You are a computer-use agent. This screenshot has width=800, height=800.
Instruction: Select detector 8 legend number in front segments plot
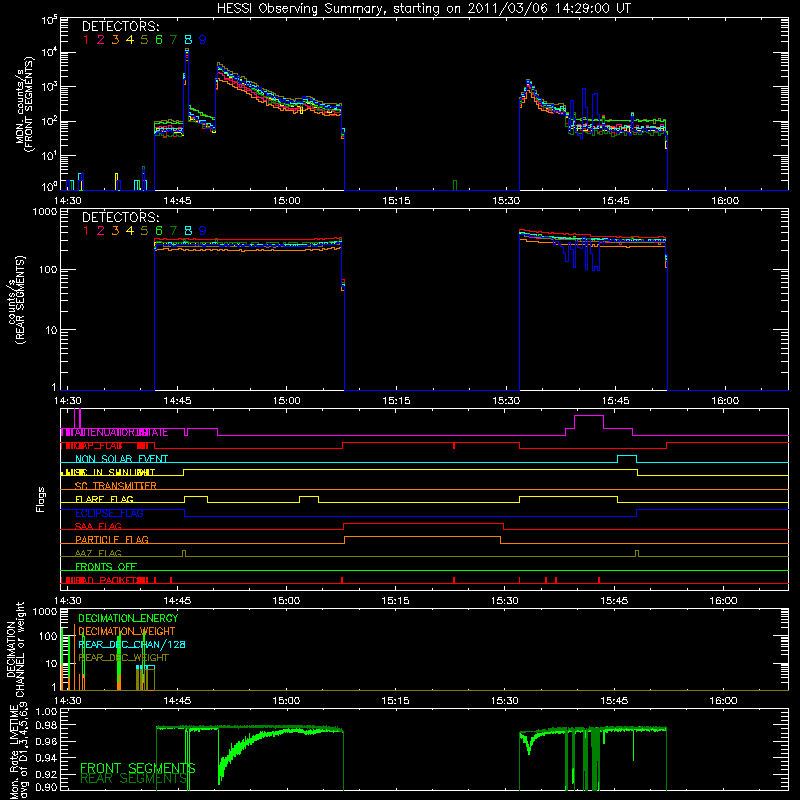188,40
